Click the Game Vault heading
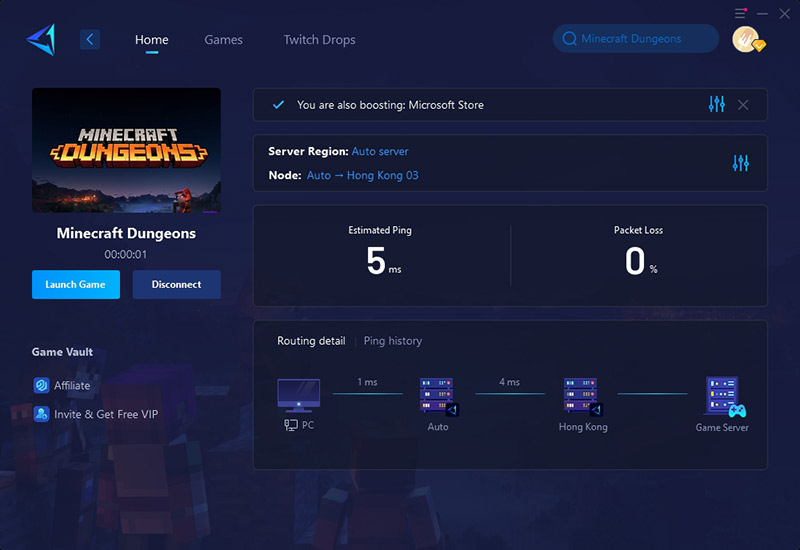This screenshot has height=550, width=800. [62, 352]
